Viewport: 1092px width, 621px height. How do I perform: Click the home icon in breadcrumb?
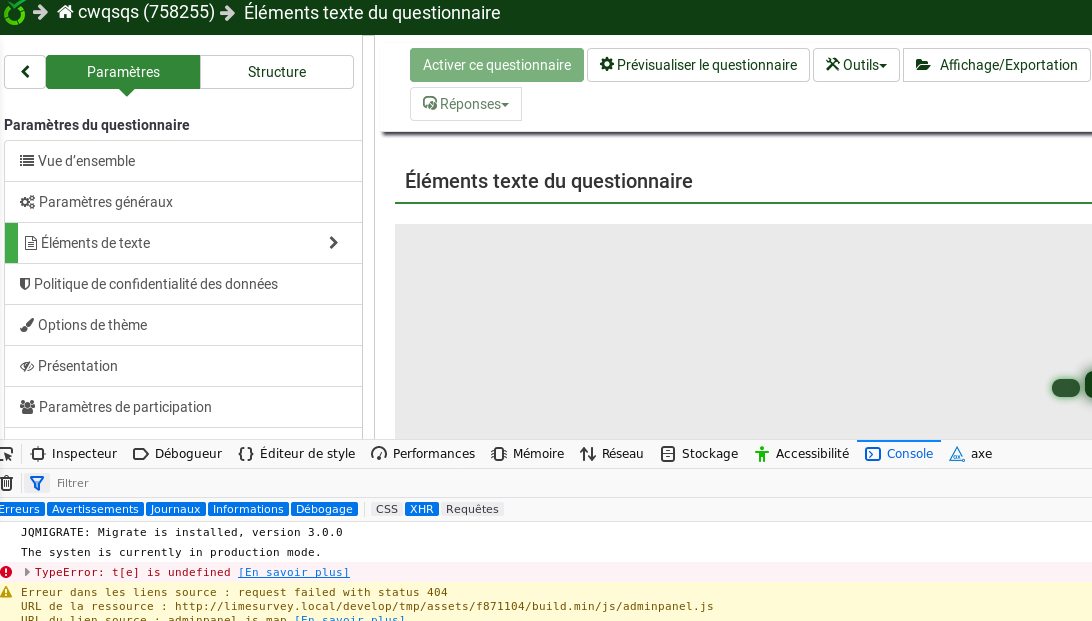[x=65, y=13]
